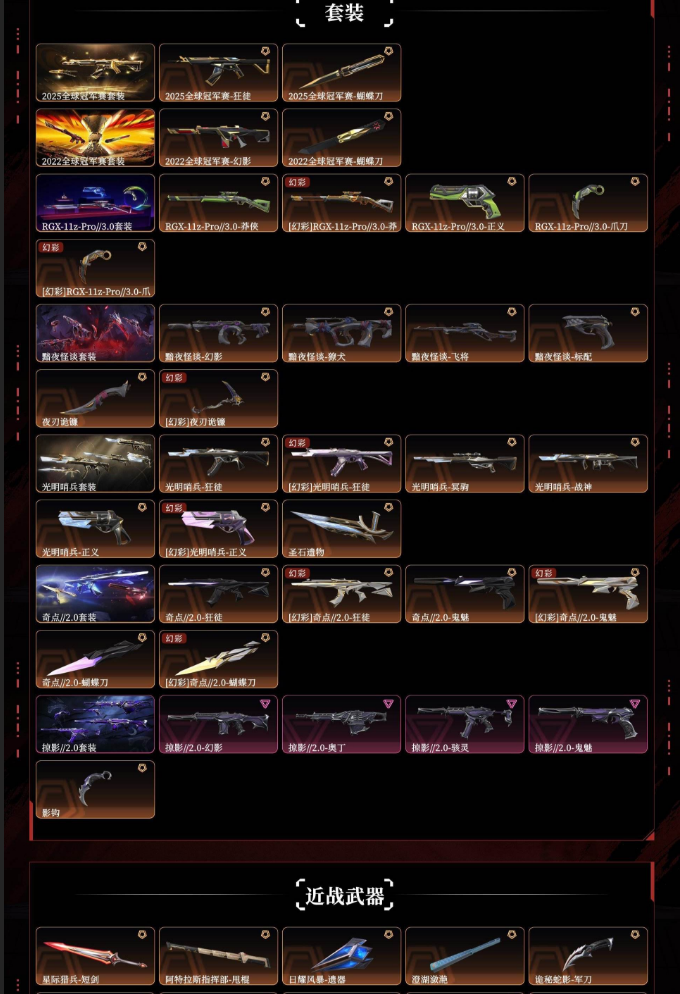
Task: Select the 黯夜怪谈-幻影 weapon skin
Action: pyautogui.click(x=219, y=333)
